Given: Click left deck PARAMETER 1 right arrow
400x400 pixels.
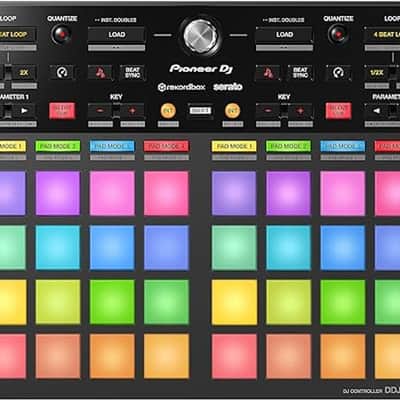Looking at the screenshot, I should (x=24, y=111).
